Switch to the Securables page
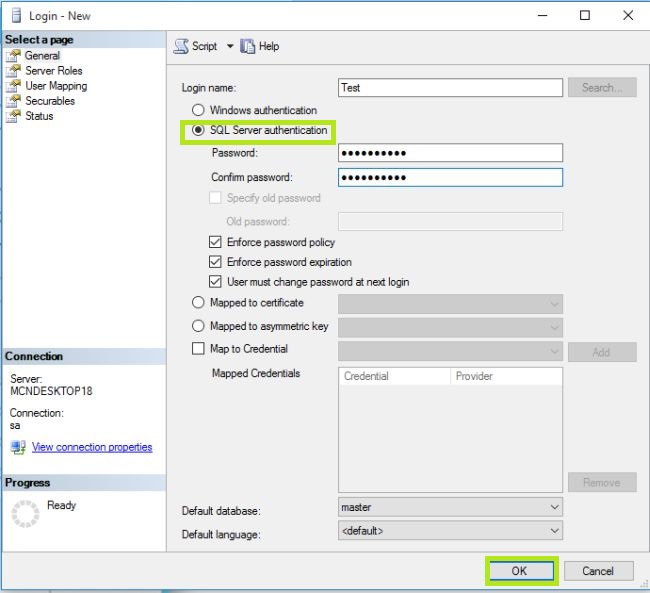The height and width of the screenshot is (593, 650). pyautogui.click(x=50, y=101)
